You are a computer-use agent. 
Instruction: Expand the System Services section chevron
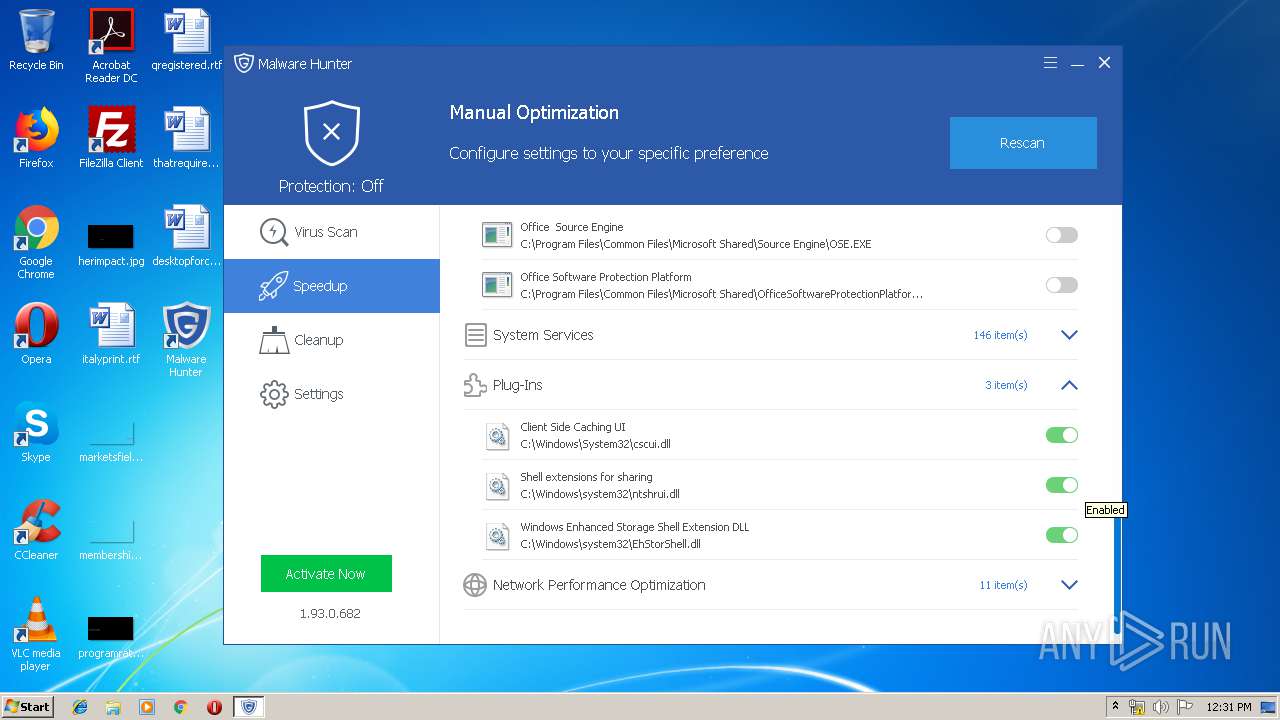pyautogui.click(x=1069, y=335)
